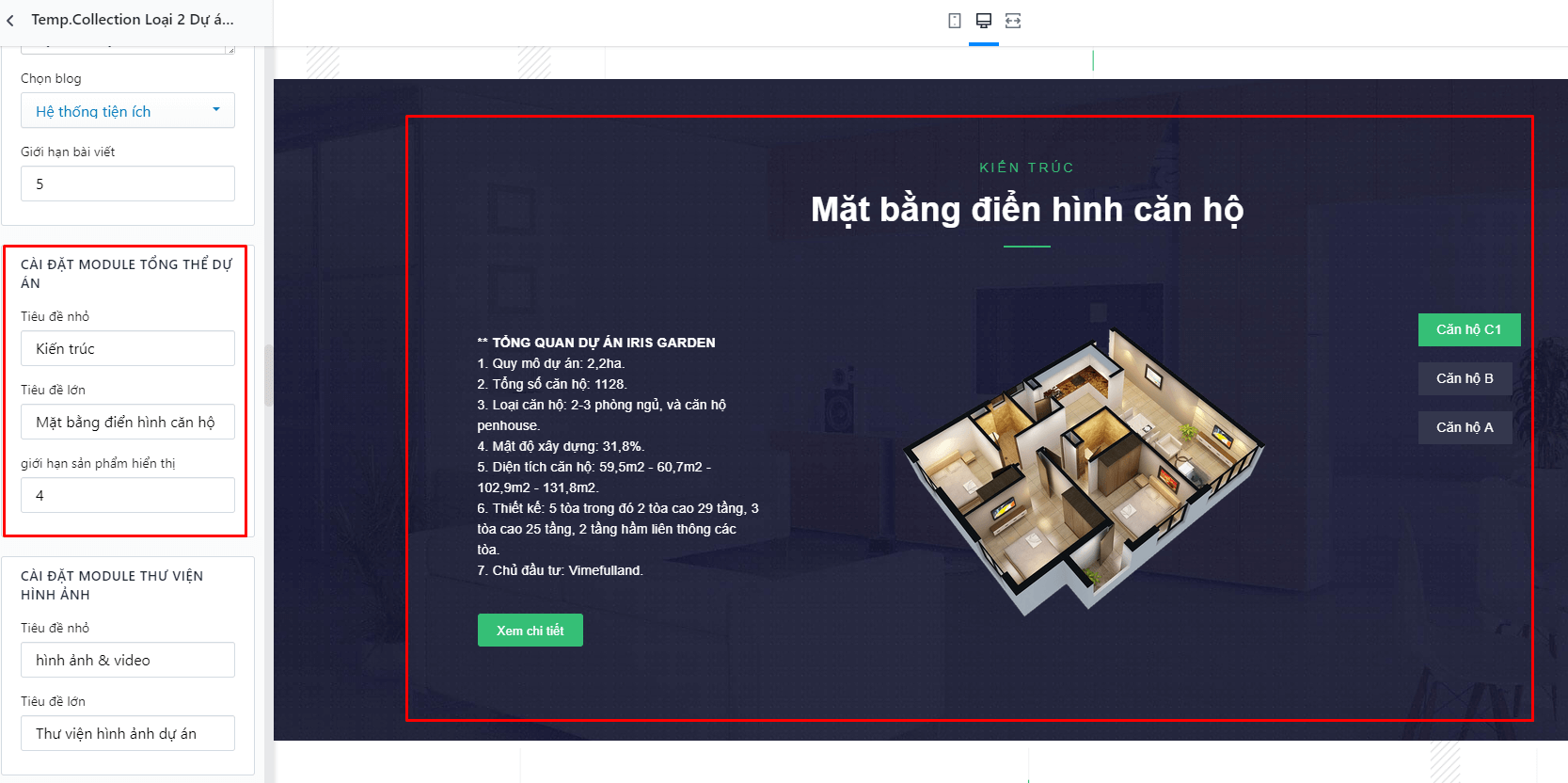The height and width of the screenshot is (783, 1568).
Task: Click the Tổng số căn hộ: 1128 line
Action: [x=552, y=384]
